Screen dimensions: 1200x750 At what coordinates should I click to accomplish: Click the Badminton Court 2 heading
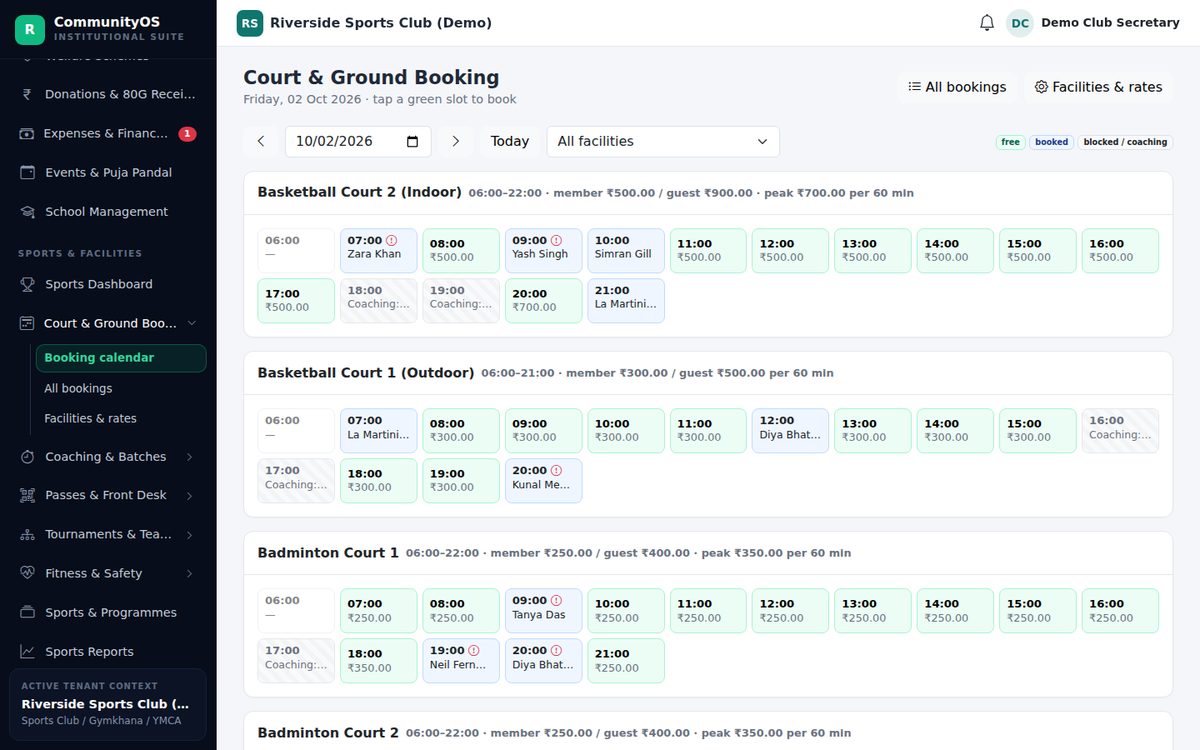(328, 732)
